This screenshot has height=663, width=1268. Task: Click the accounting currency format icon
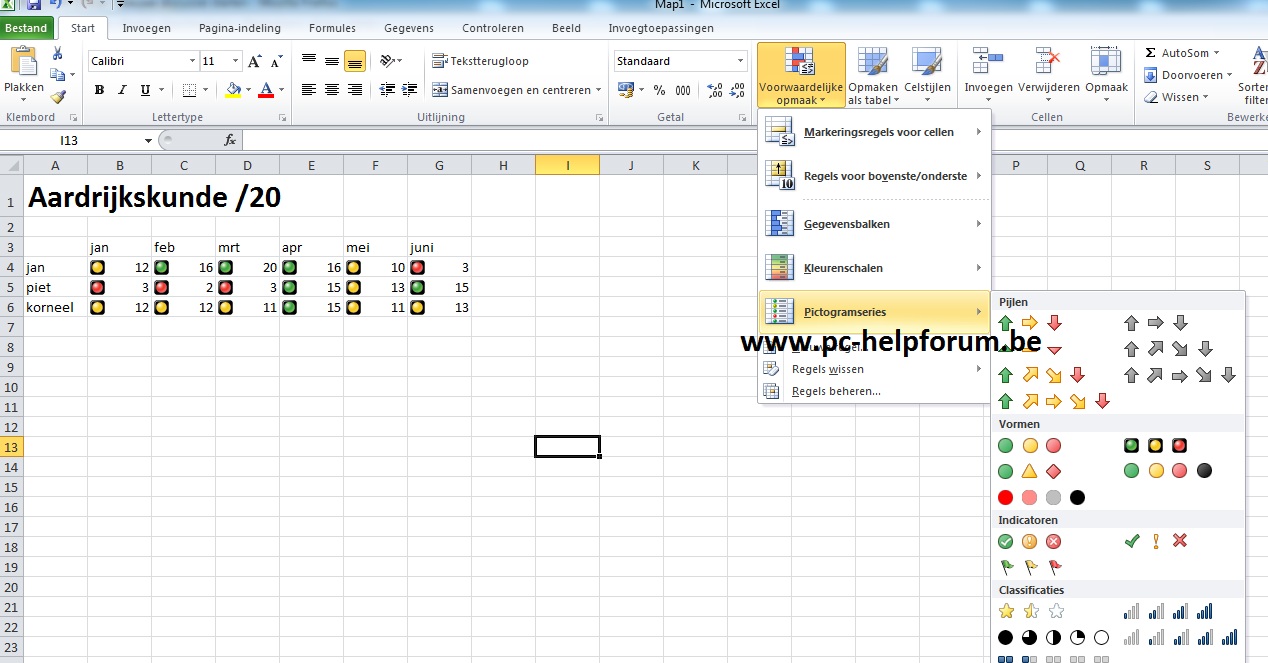[x=625, y=90]
